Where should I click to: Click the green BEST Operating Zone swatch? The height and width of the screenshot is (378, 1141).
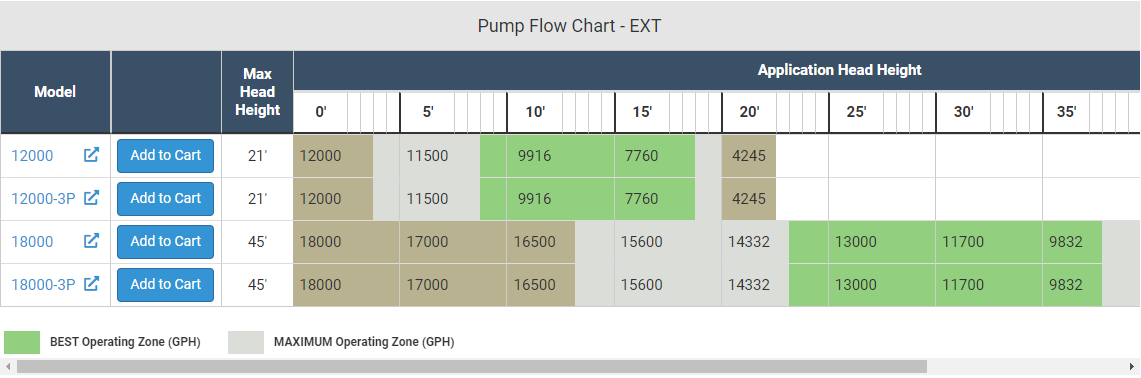22,342
